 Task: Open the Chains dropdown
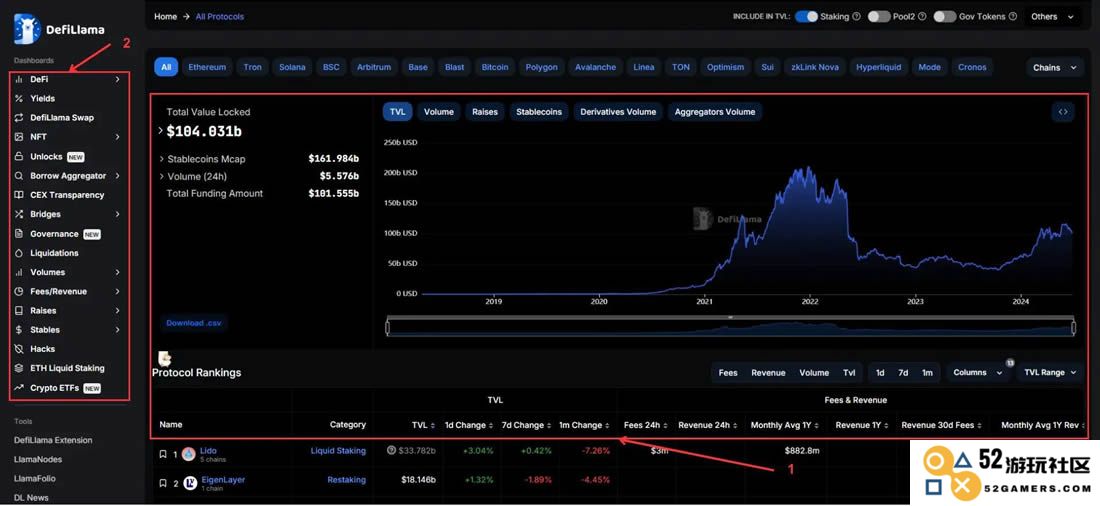pyautogui.click(x=1054, y=68)
